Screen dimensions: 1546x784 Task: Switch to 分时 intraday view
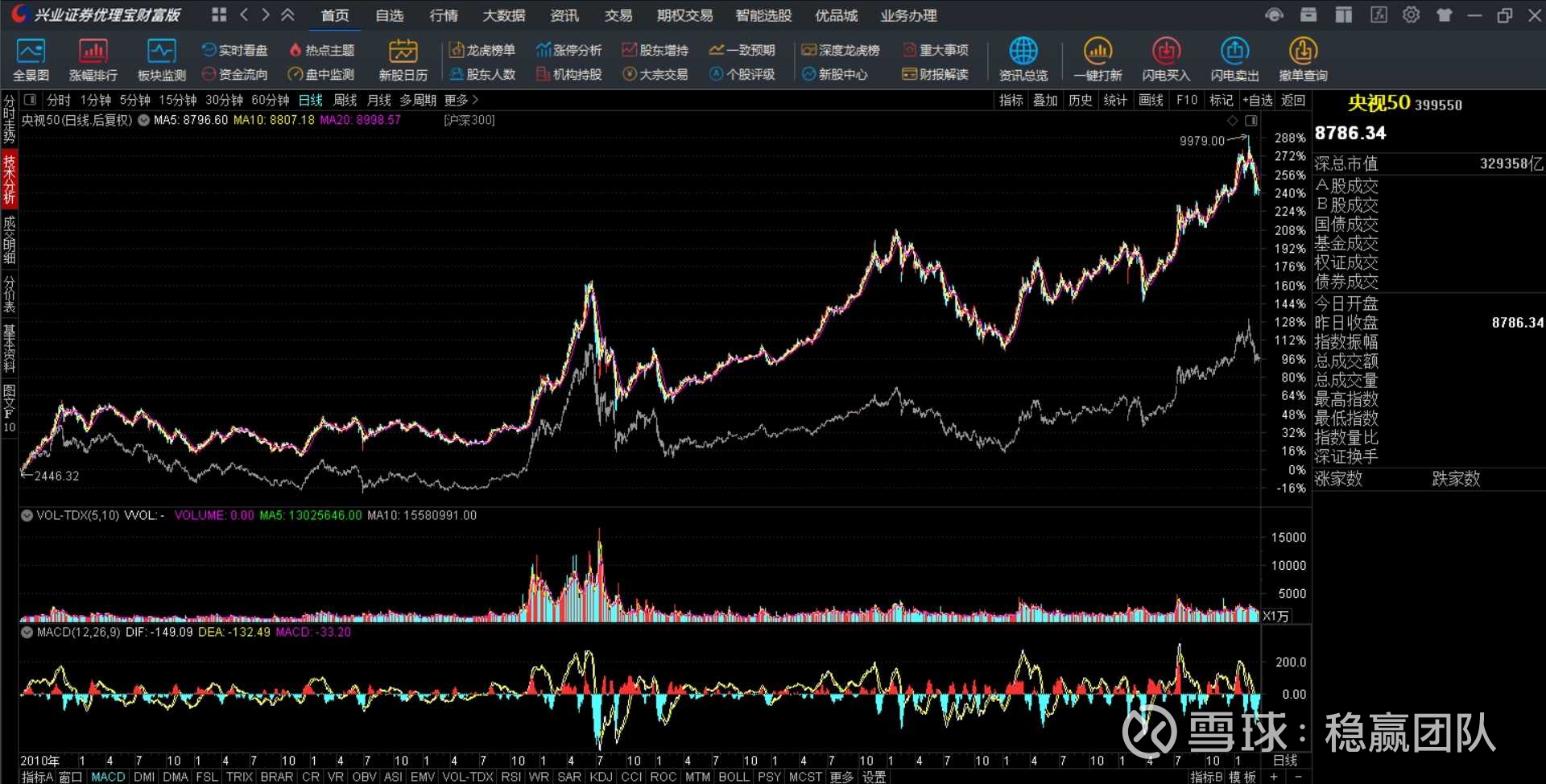(x=59, y=100)
